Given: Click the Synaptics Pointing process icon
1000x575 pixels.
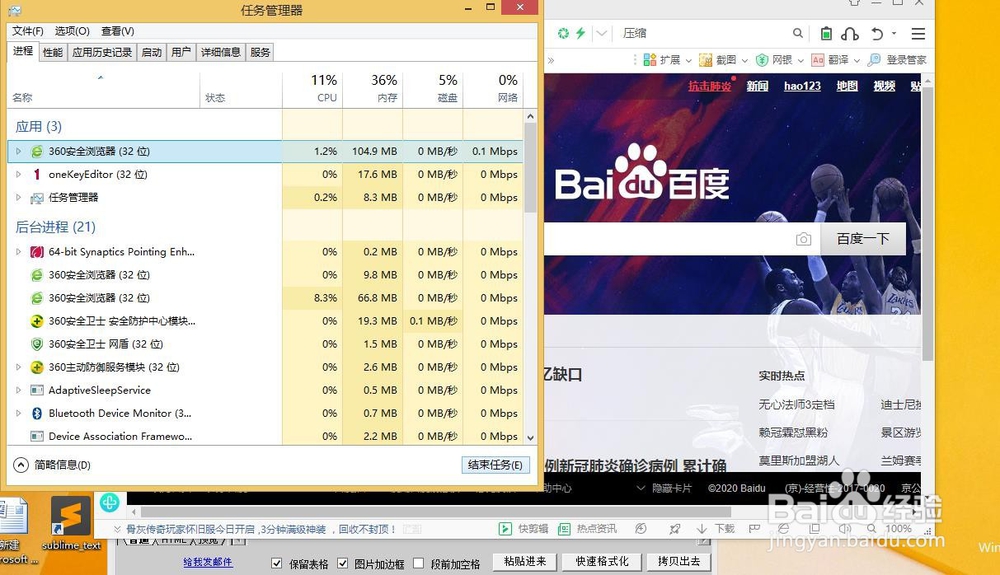Looking at the screenshot, I should coord(37,252).
